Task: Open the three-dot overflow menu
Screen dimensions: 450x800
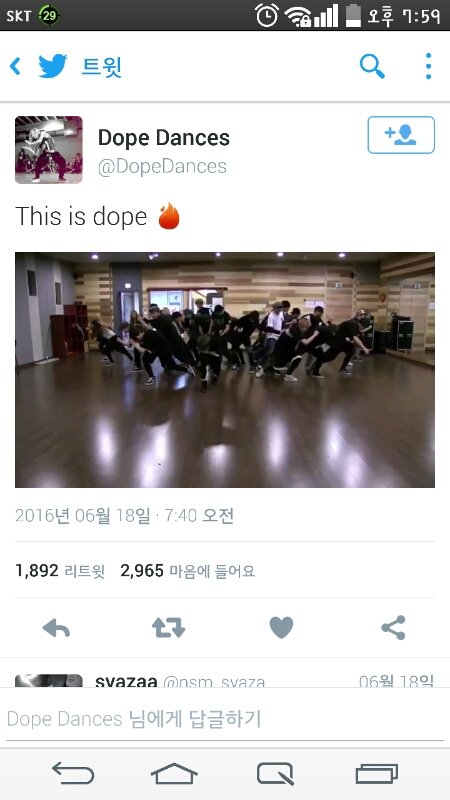Action: (x=428, y=66)
